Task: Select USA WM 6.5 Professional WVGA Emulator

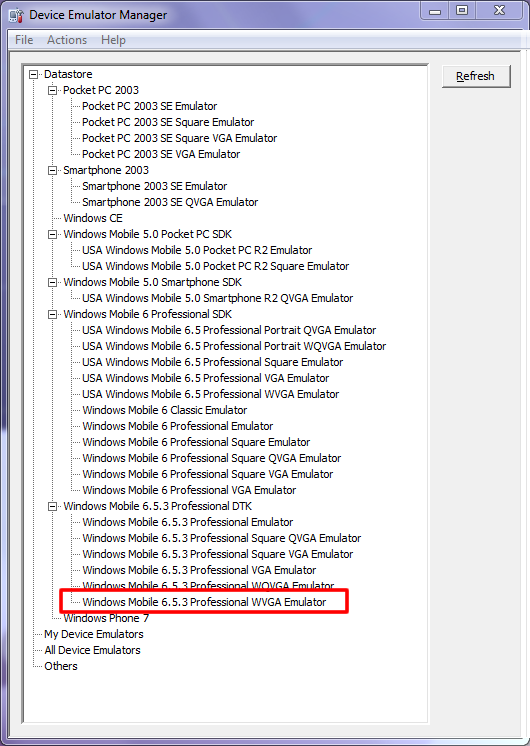Action: [x=210, y=394]
